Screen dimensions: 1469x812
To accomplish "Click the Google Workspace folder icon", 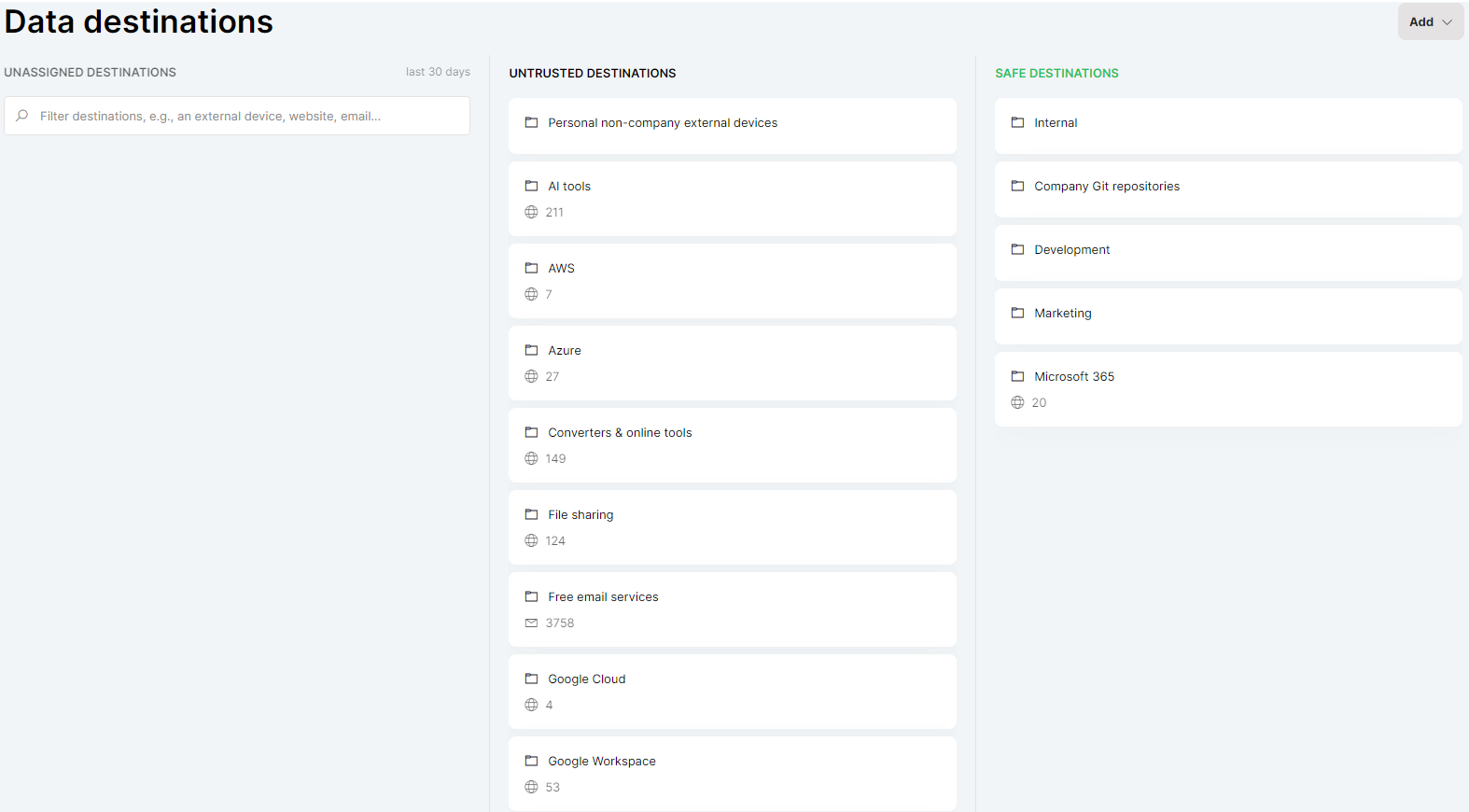I will [x=531, y=761].
